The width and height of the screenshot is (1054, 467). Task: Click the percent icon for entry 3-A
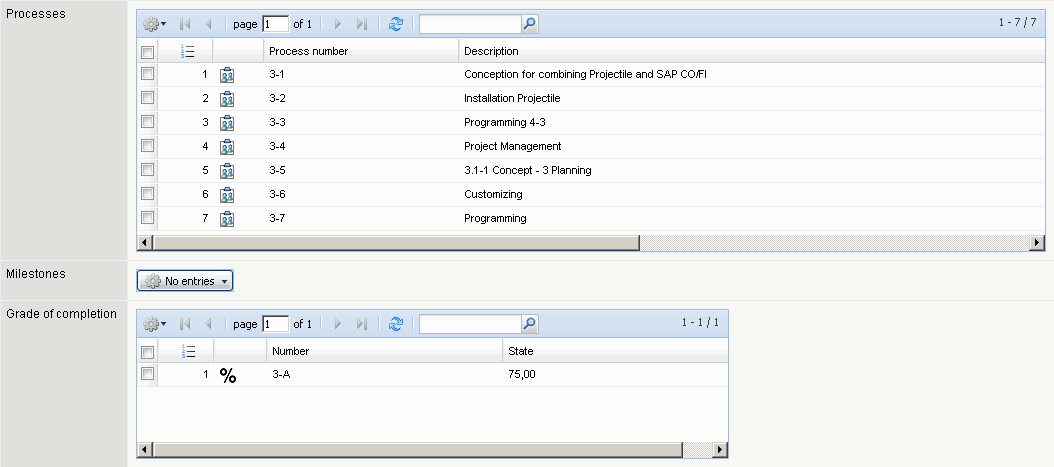point(228,376)
